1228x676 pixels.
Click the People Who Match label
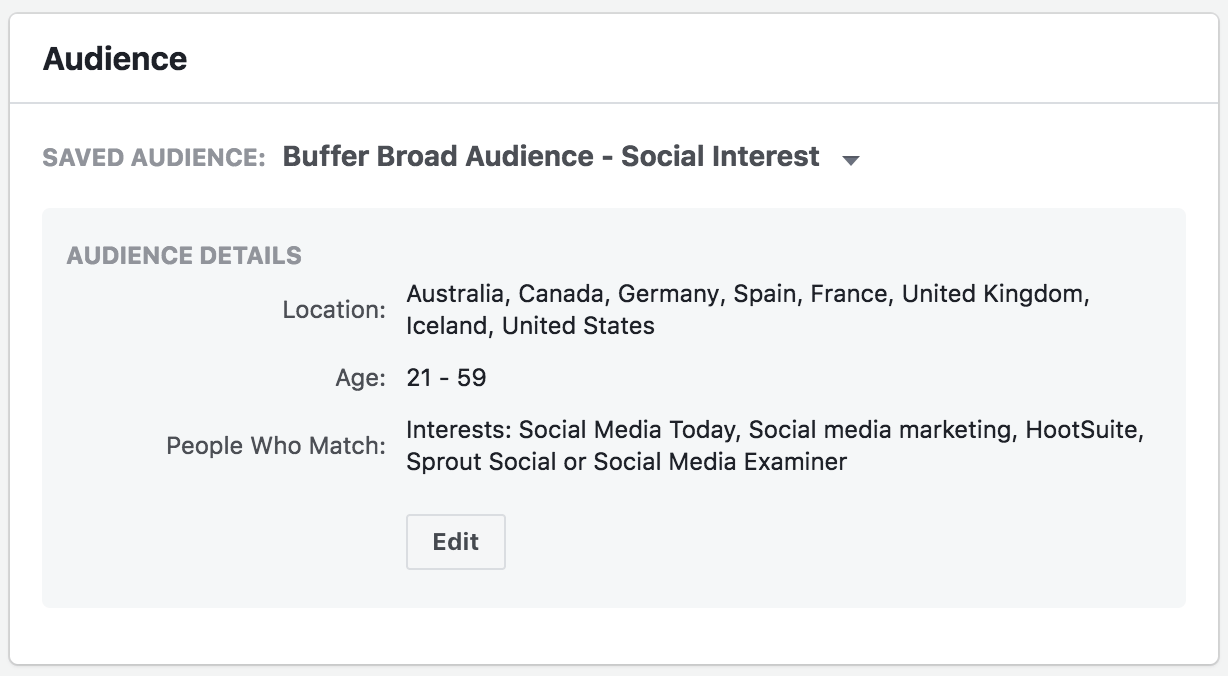(x=276, y=446)
